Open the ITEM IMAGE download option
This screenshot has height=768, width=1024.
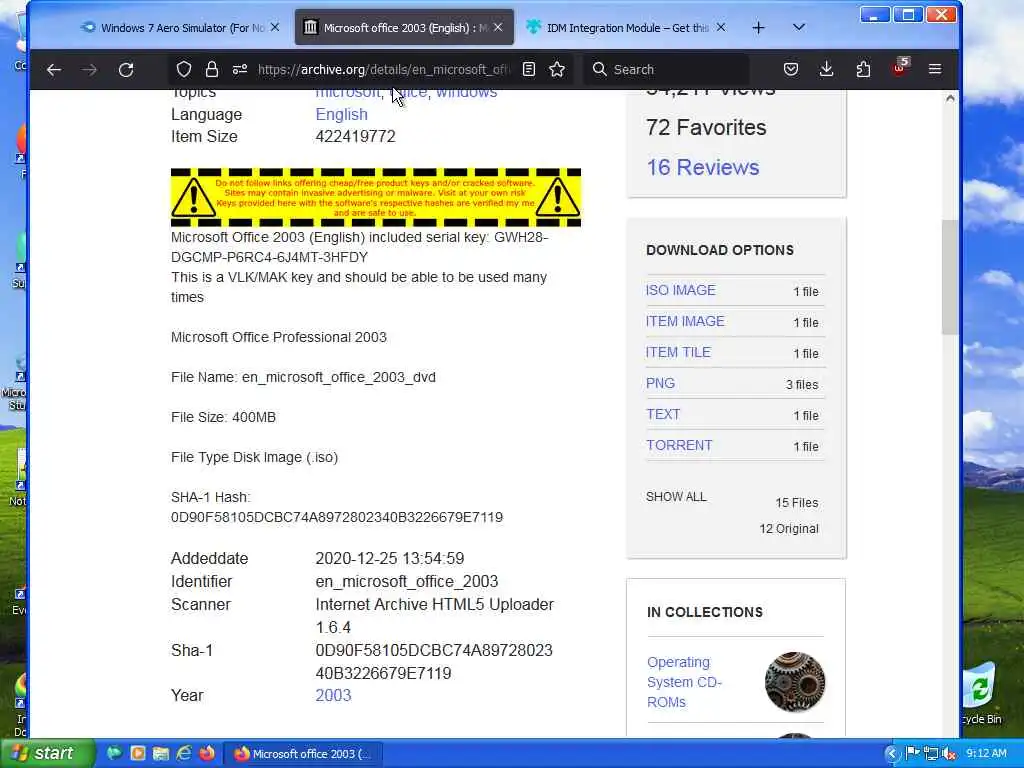coord(685,321)
